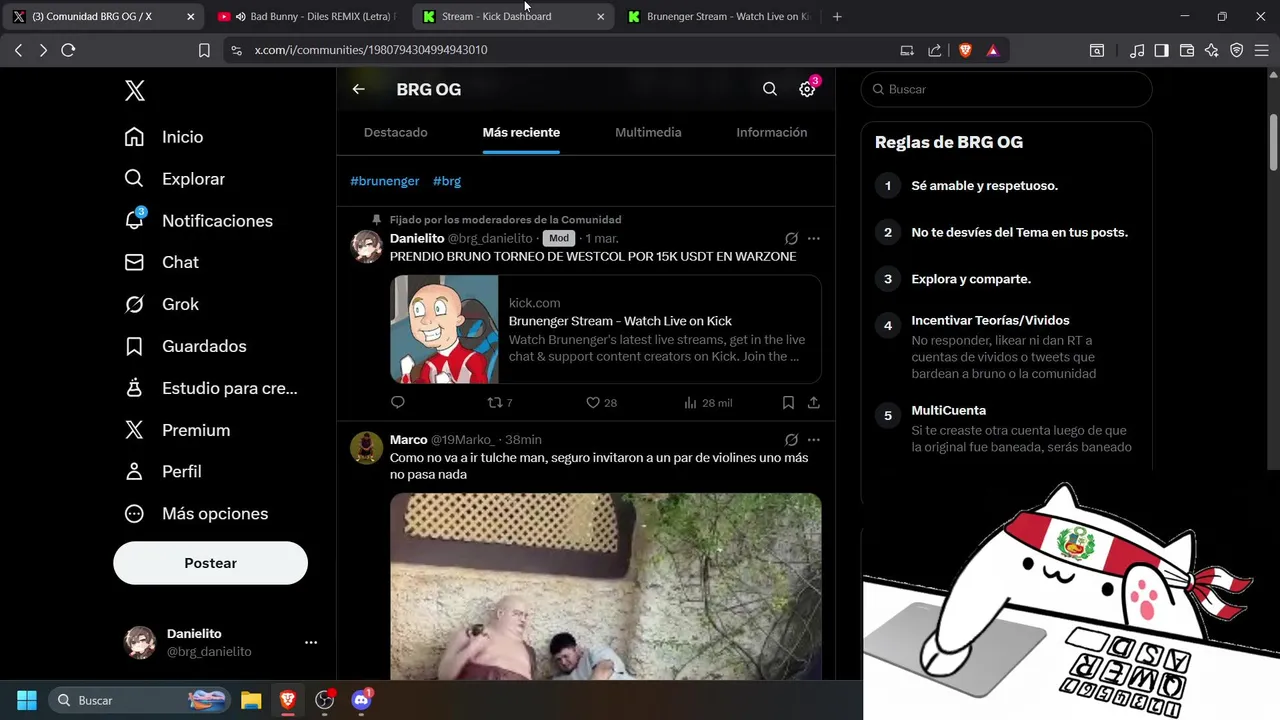Open Marco's post image
The width and height of the screenshot is (1280, 720).
click(606, 586)
